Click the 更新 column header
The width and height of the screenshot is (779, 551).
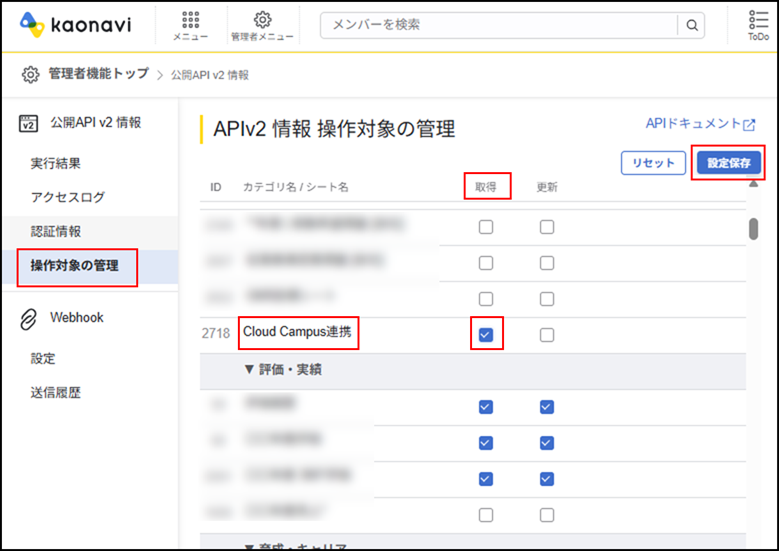(x=547, y=187)
